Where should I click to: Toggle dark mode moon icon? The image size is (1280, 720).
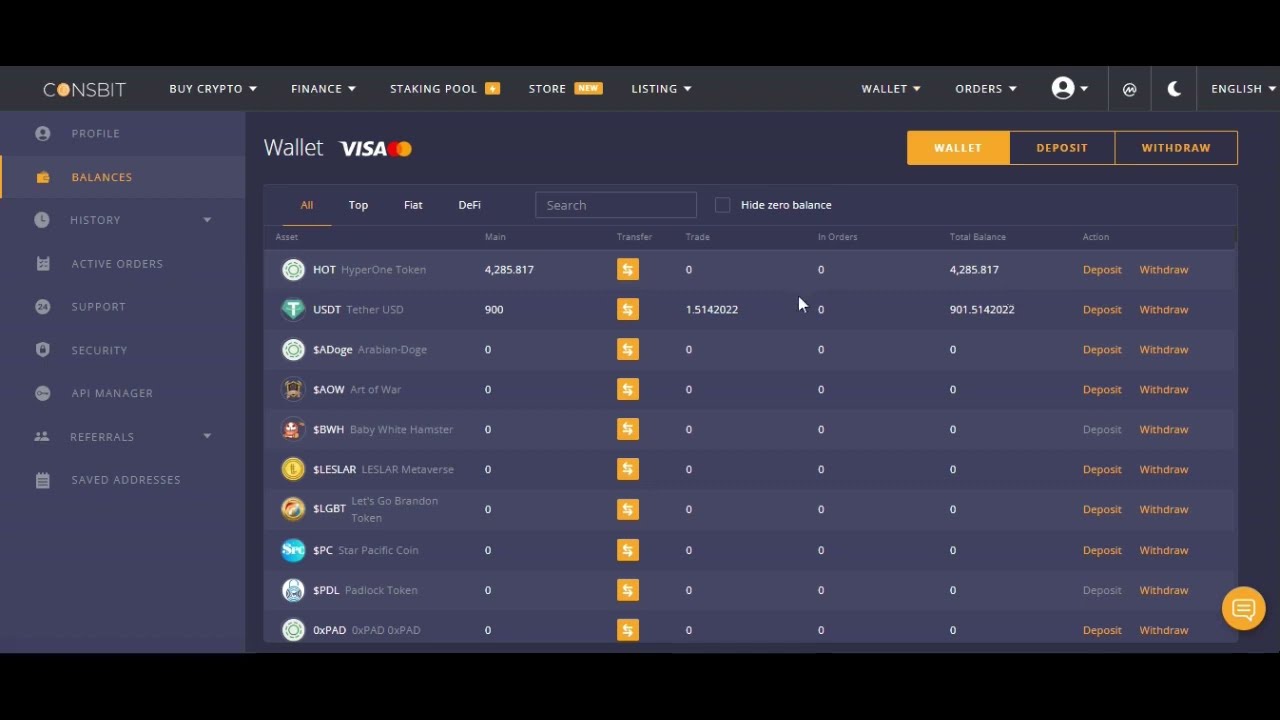tap(1174, 89)
